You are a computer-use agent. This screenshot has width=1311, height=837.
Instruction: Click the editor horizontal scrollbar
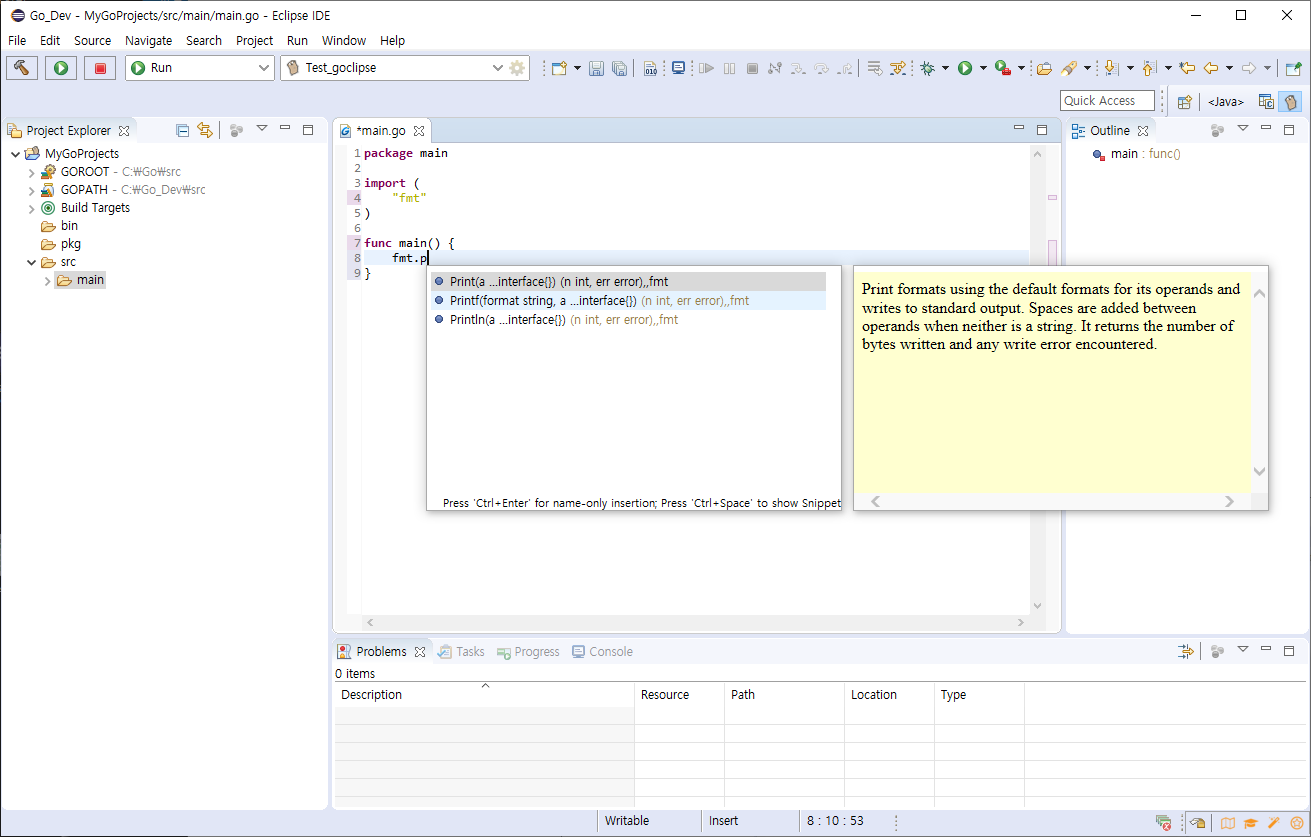point(694,622)
